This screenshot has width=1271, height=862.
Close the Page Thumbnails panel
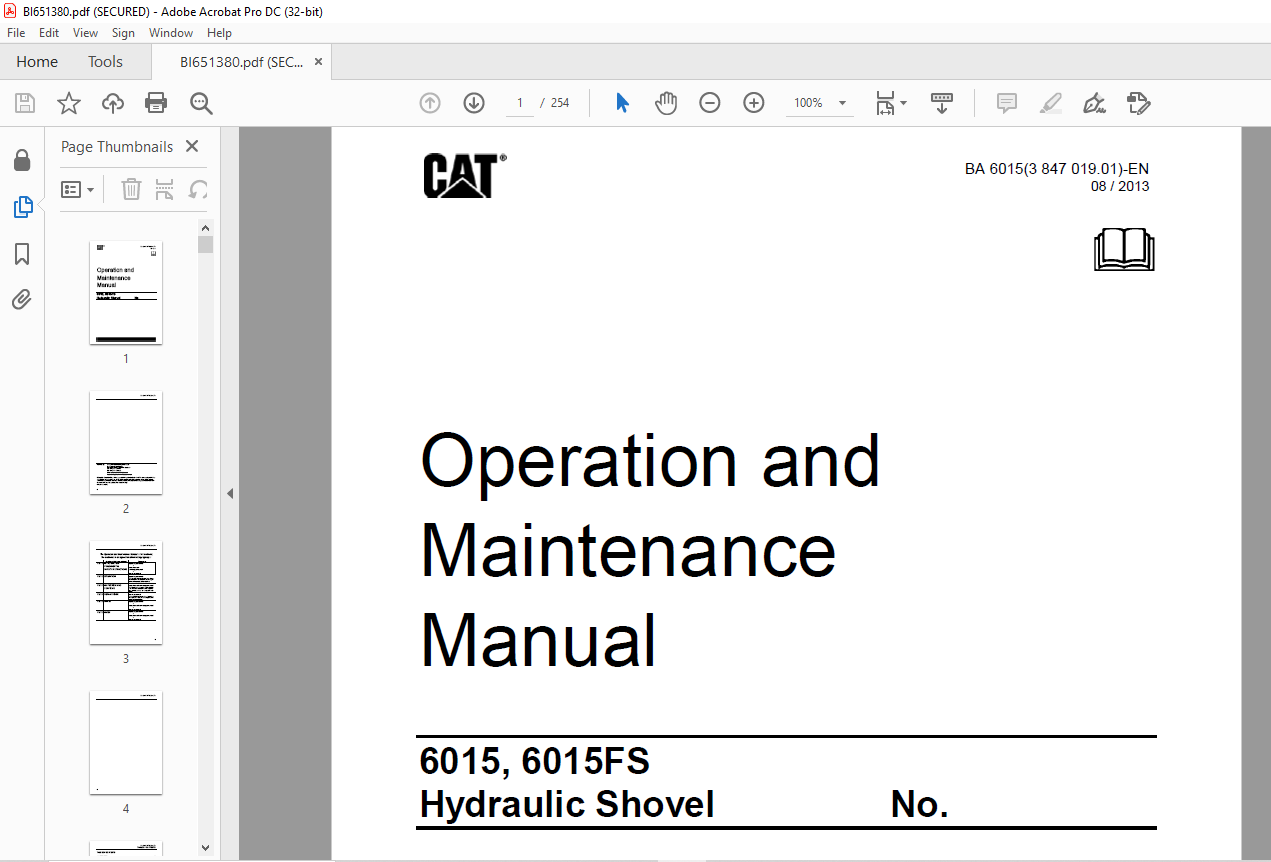tap(192, 147)
